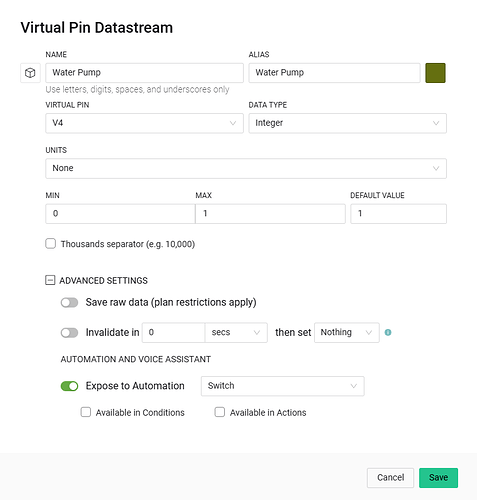Image resolution: width=477 pixels, height=500 pixels.
Task: Click the datastream cube icon
Action: [x=30, y=73]
